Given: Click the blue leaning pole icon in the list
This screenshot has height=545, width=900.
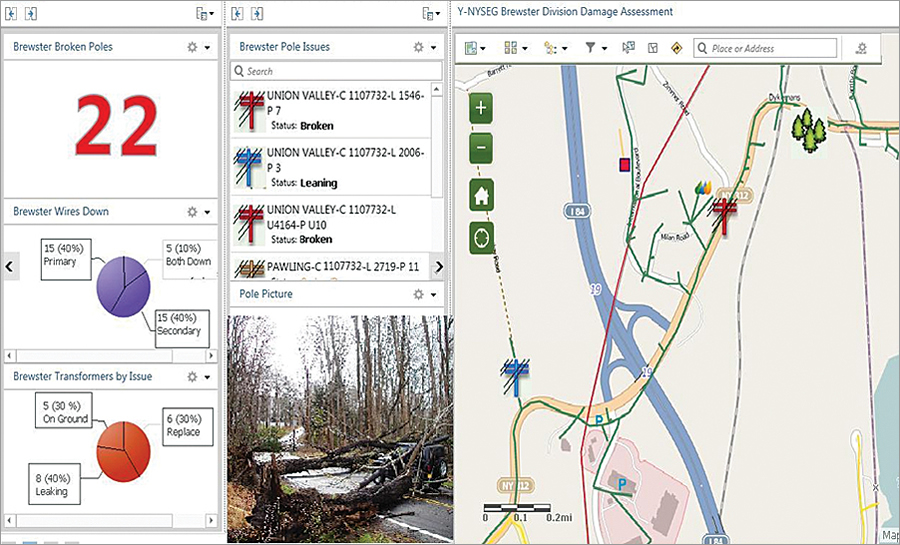Looking at the screenshot, I should coord(249,167).
